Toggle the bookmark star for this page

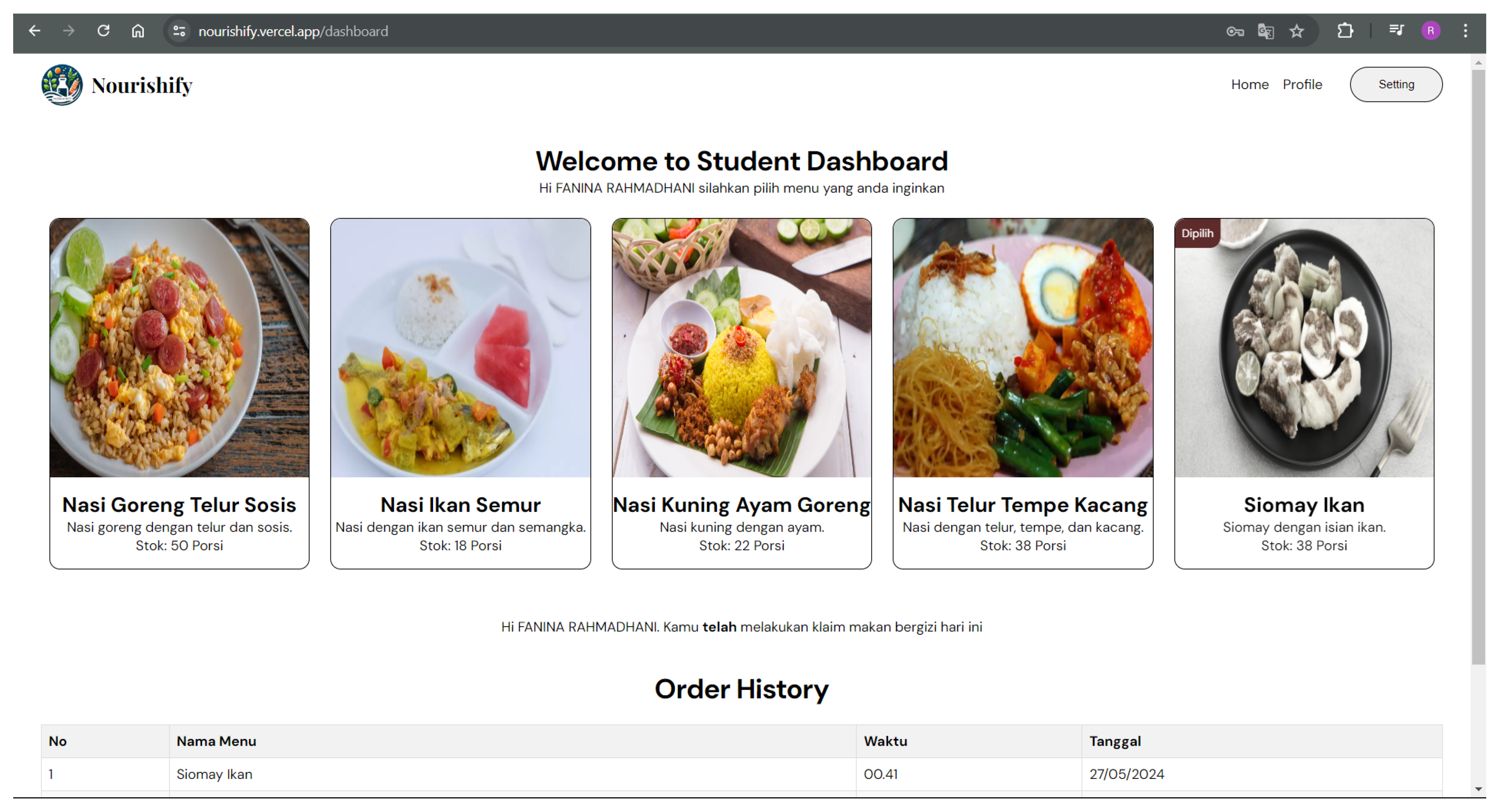1297,31
